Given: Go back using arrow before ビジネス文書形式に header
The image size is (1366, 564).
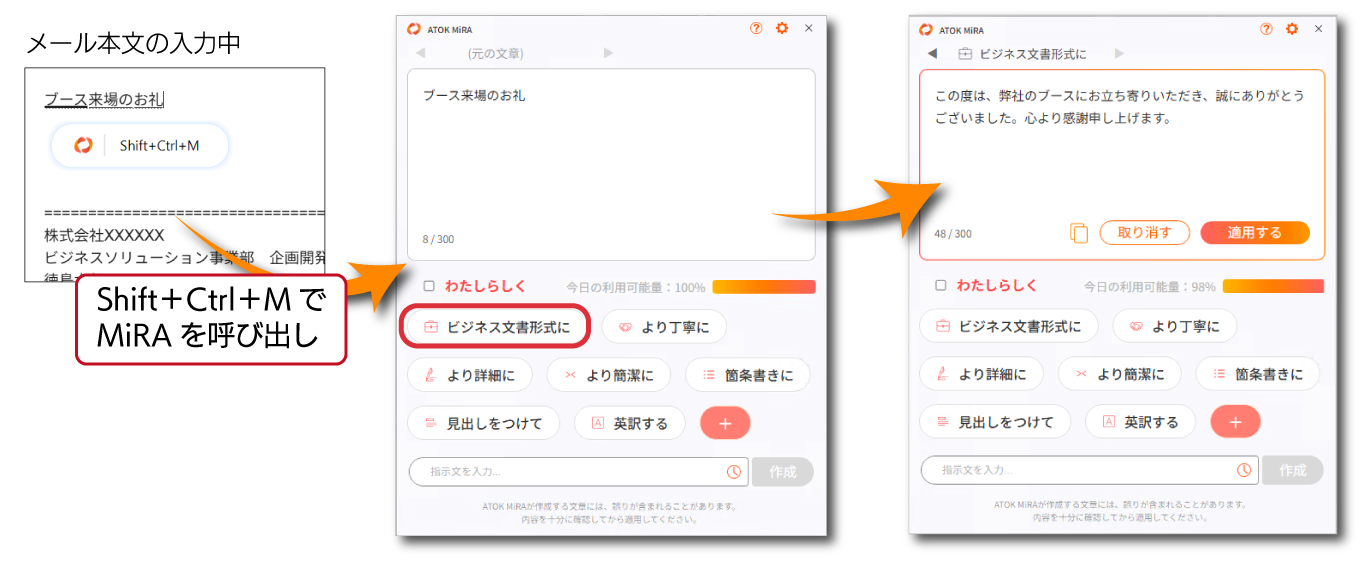Looking at the screenshot, I should click(932, 53).
